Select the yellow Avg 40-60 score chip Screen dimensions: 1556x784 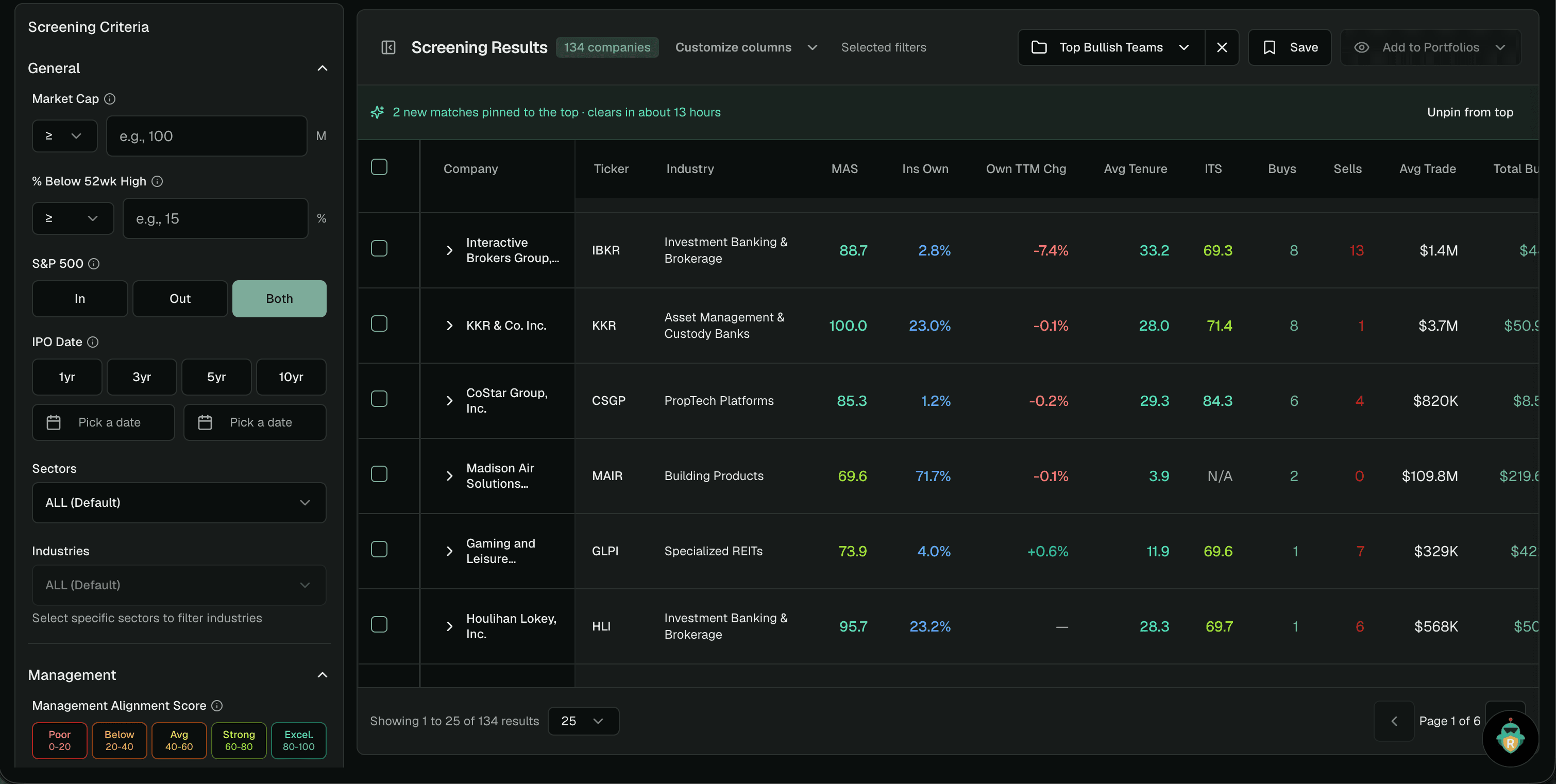point(179,741)
